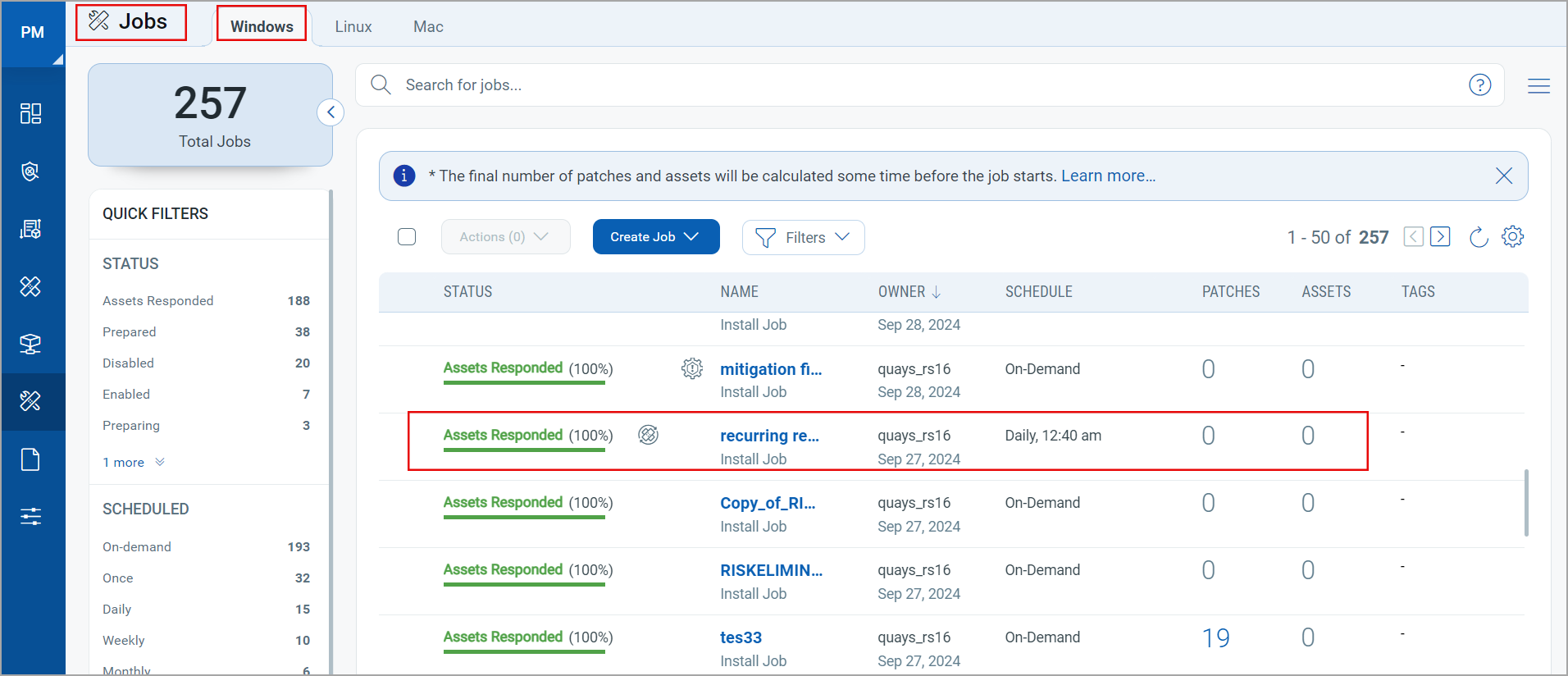1568x676 pixels.
Task: Click the Search for jobs field
Action: [902, 85]
